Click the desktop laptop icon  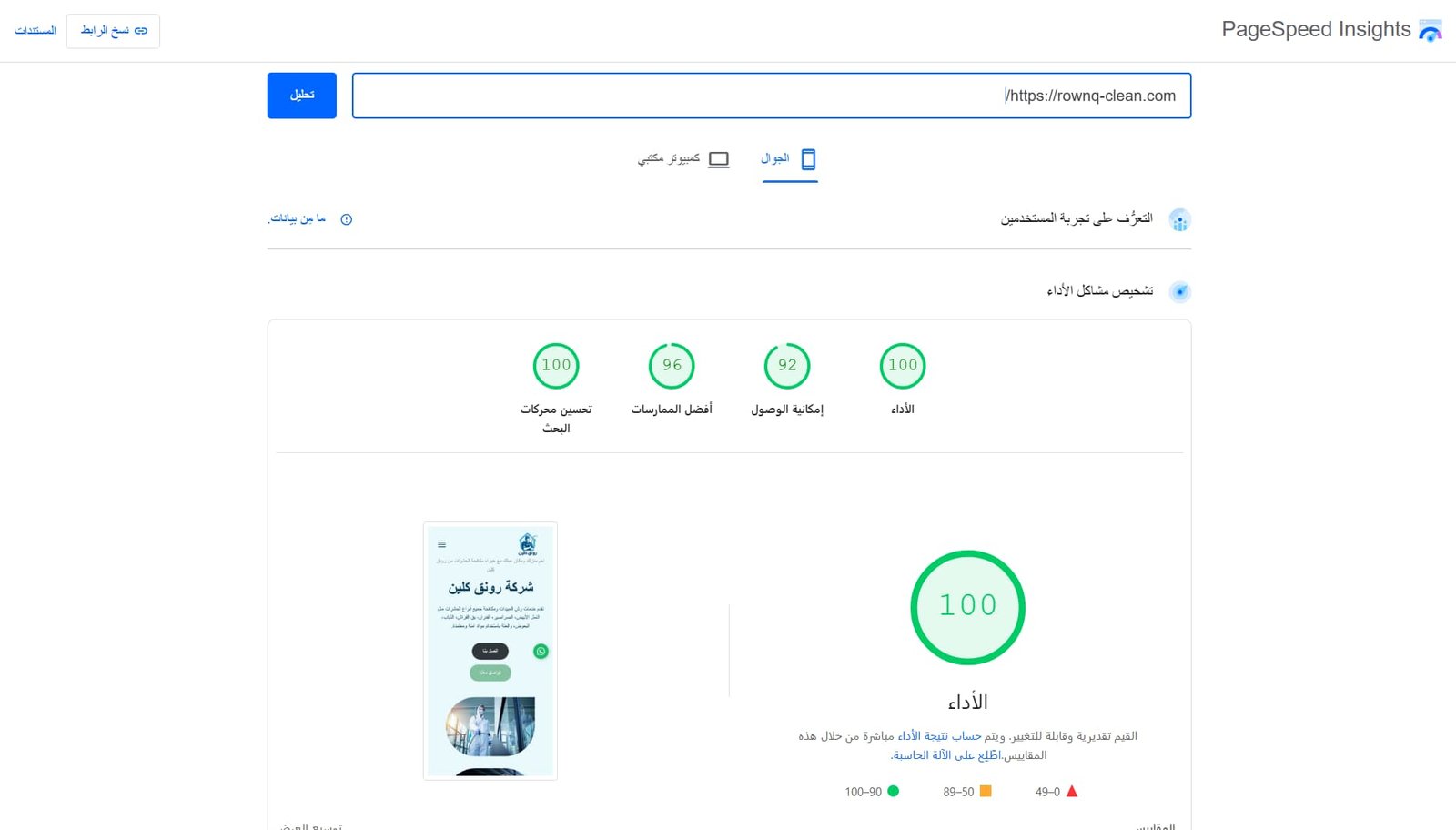[719, 159]
